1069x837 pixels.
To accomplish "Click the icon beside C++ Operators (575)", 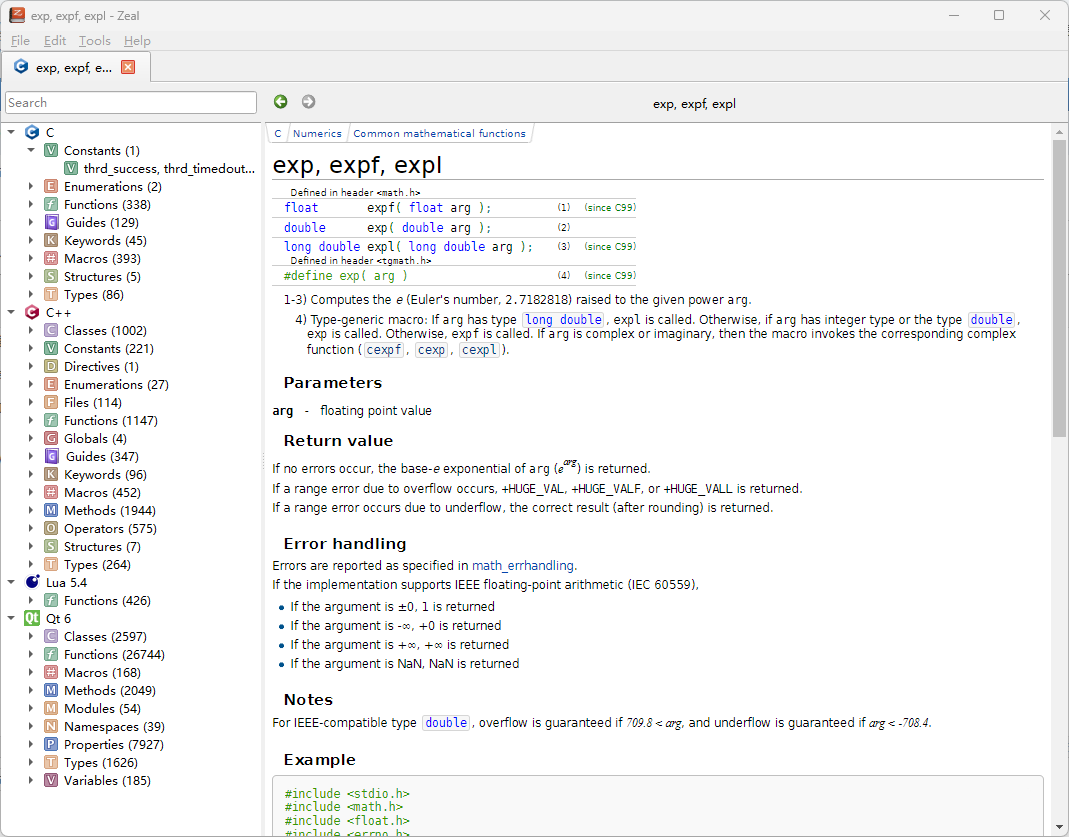I will coord(51,528).
